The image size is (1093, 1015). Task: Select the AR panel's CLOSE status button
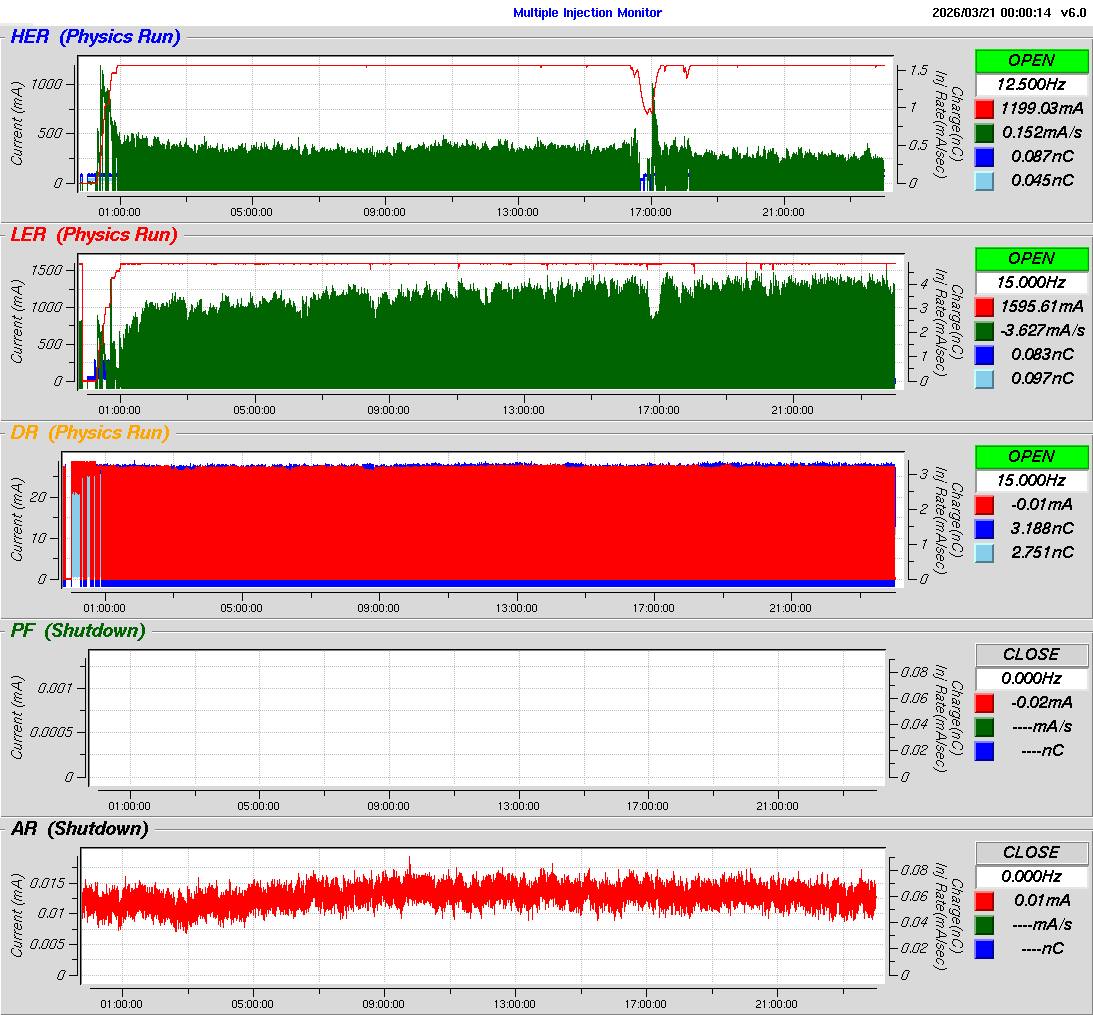(1031, 852)
